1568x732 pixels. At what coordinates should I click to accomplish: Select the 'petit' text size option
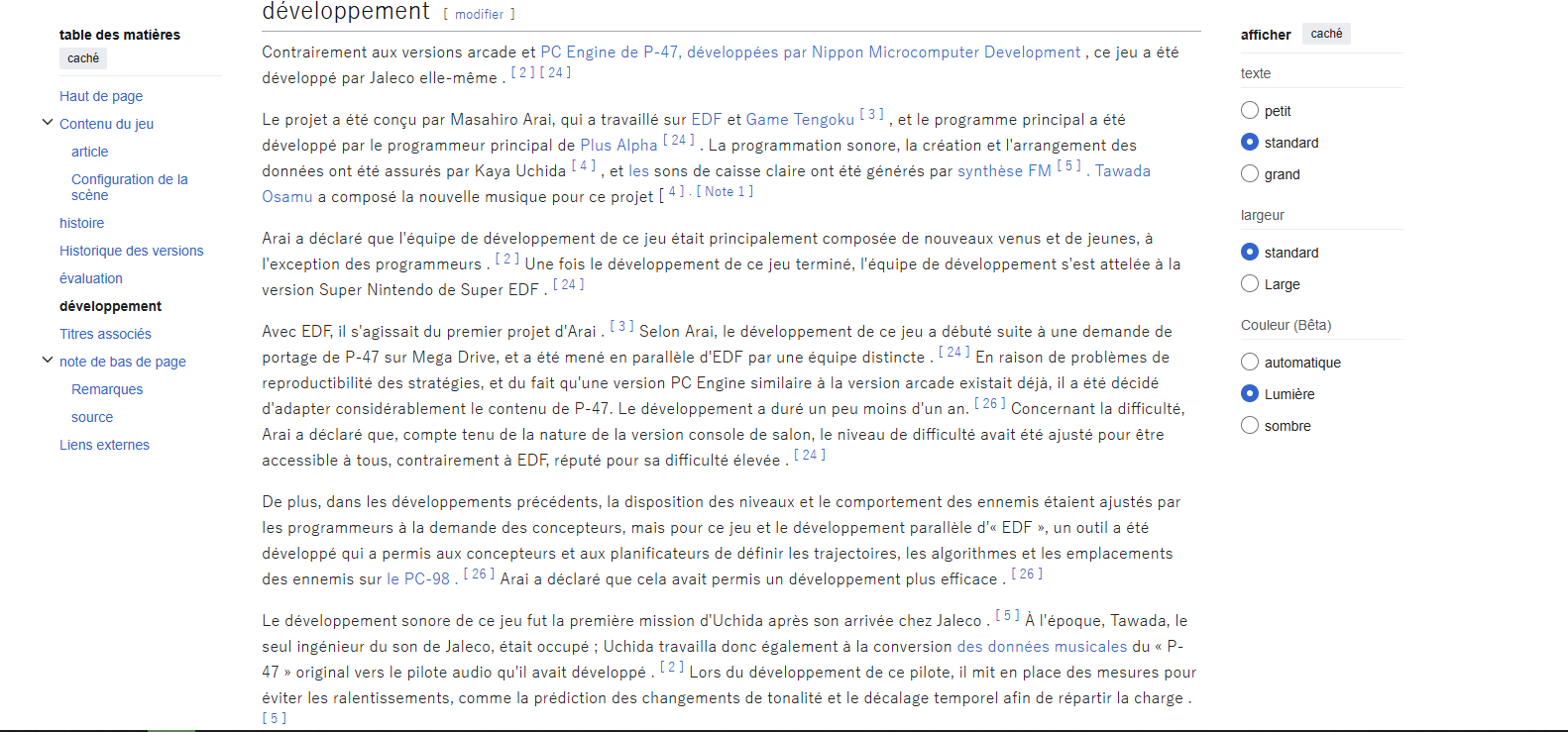click(x=1250, y=111)
